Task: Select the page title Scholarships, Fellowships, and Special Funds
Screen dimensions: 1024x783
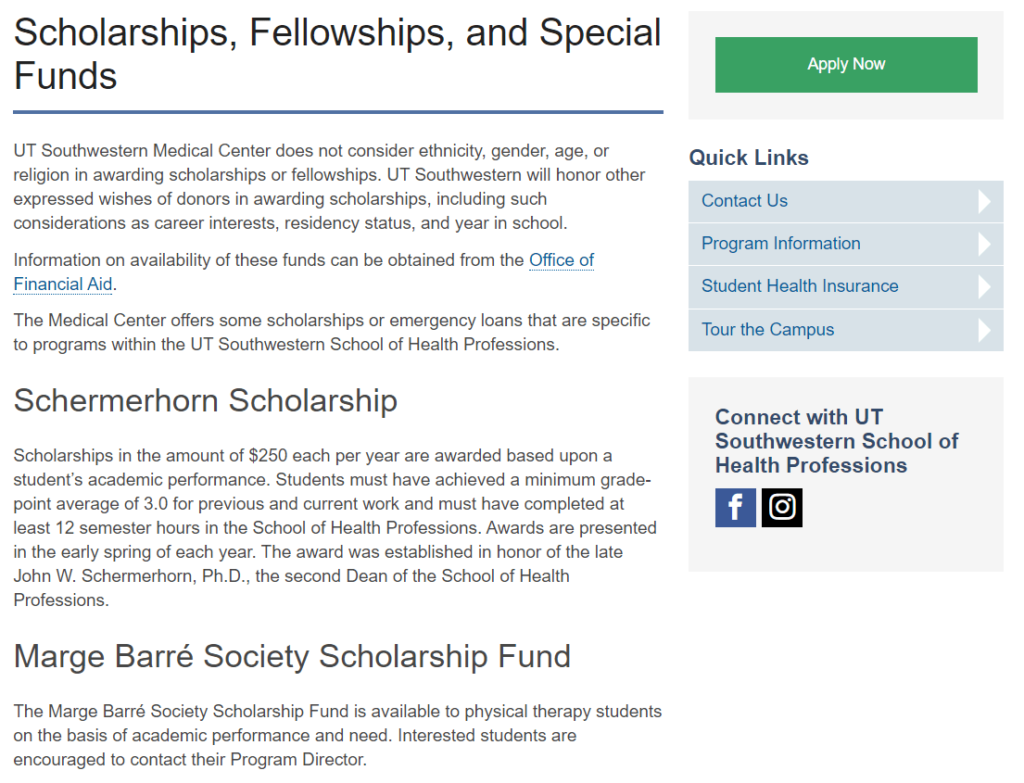Action: click(x=337, y=54)
